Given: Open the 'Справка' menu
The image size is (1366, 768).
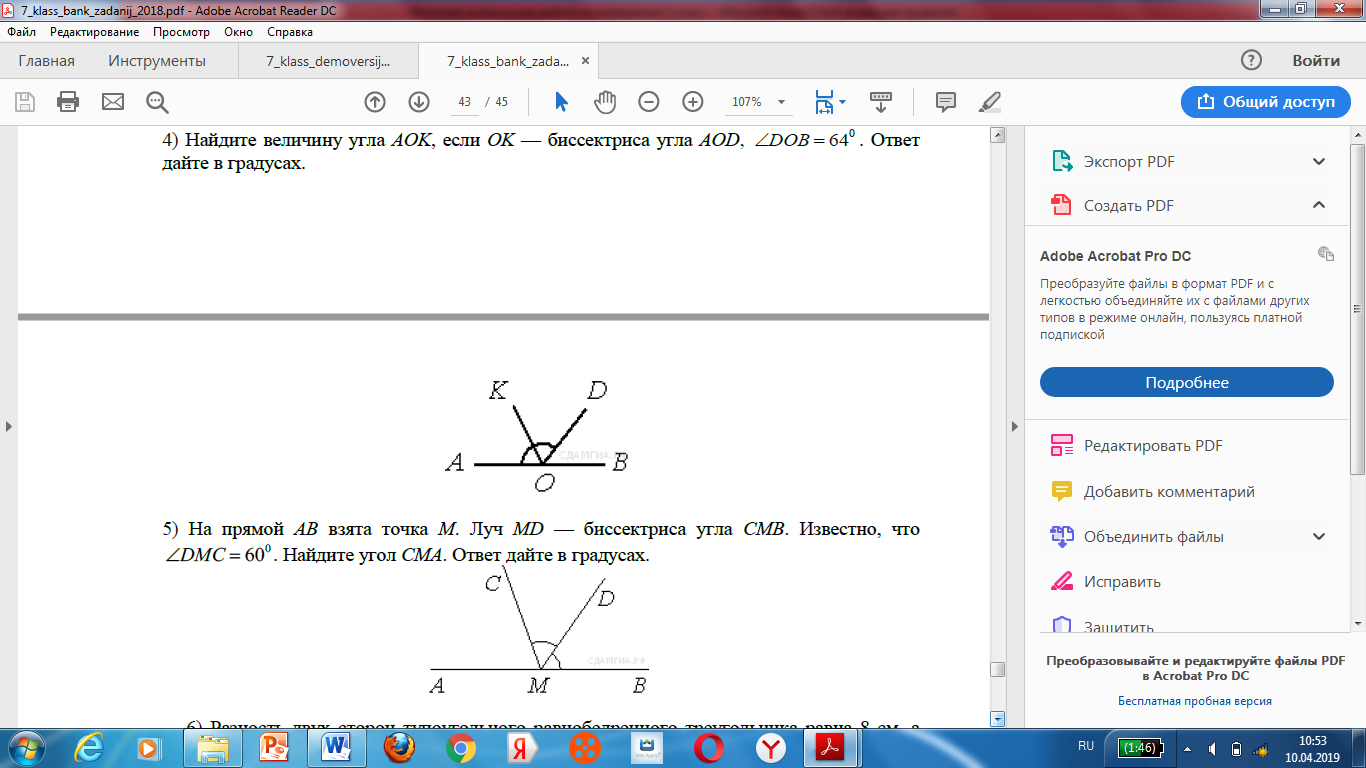Looking at the screenshot, I should click(290, 32).
